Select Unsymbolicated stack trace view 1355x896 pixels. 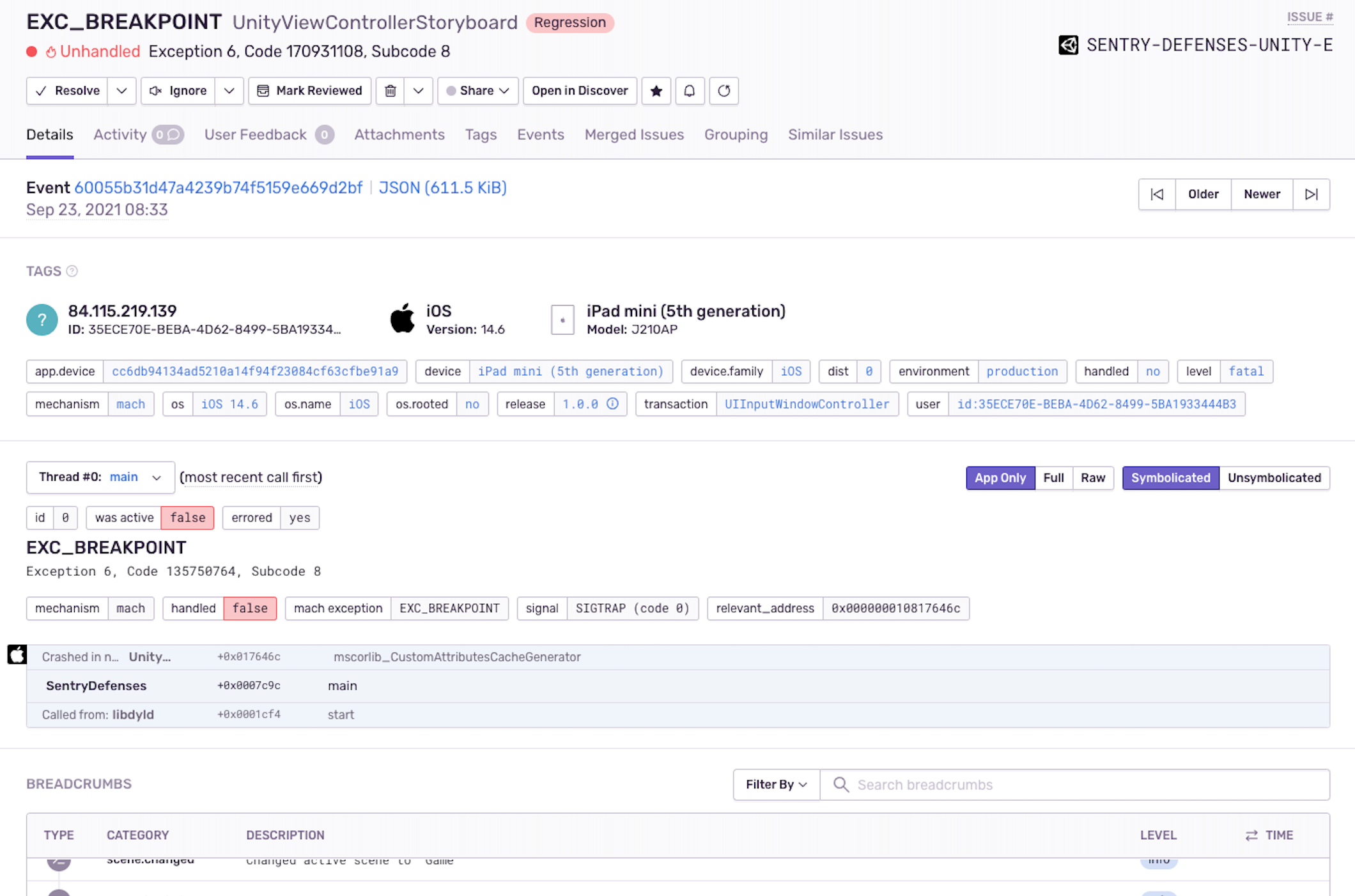coord(1274,478)
